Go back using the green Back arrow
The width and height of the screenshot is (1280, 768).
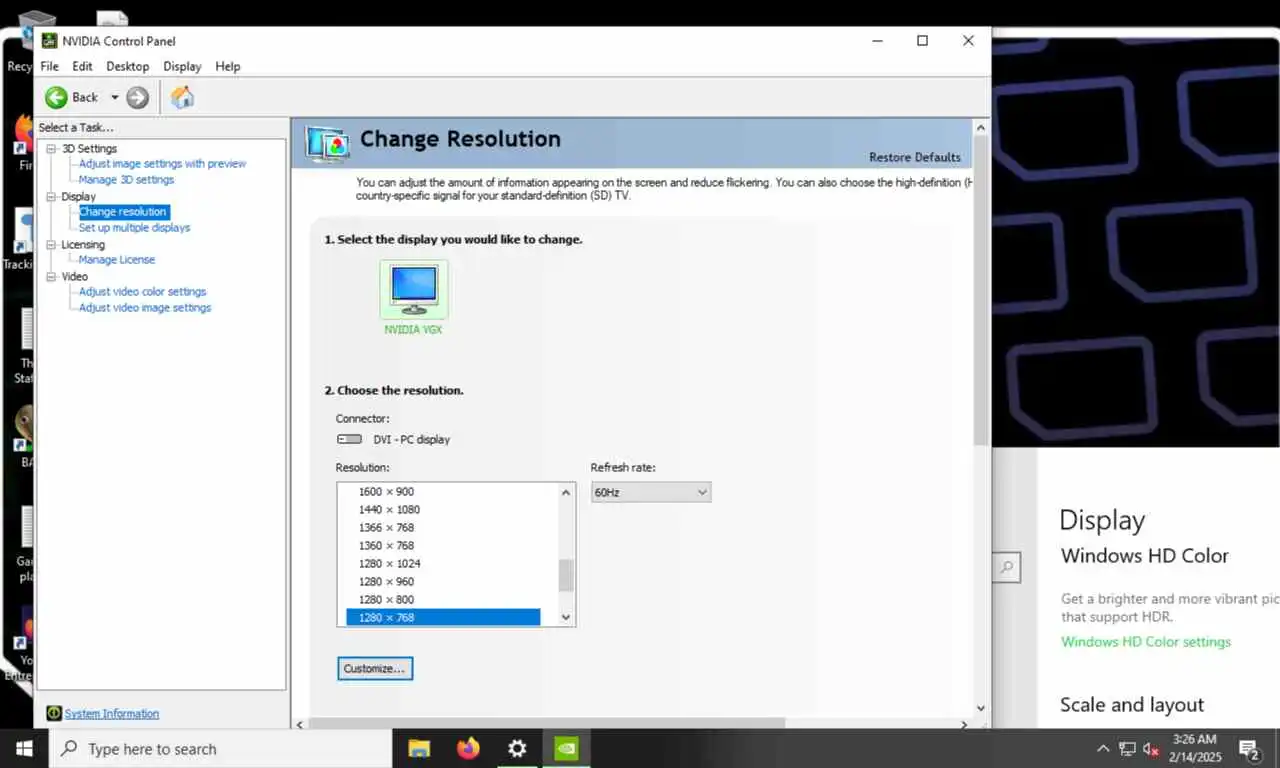[57, 97]
